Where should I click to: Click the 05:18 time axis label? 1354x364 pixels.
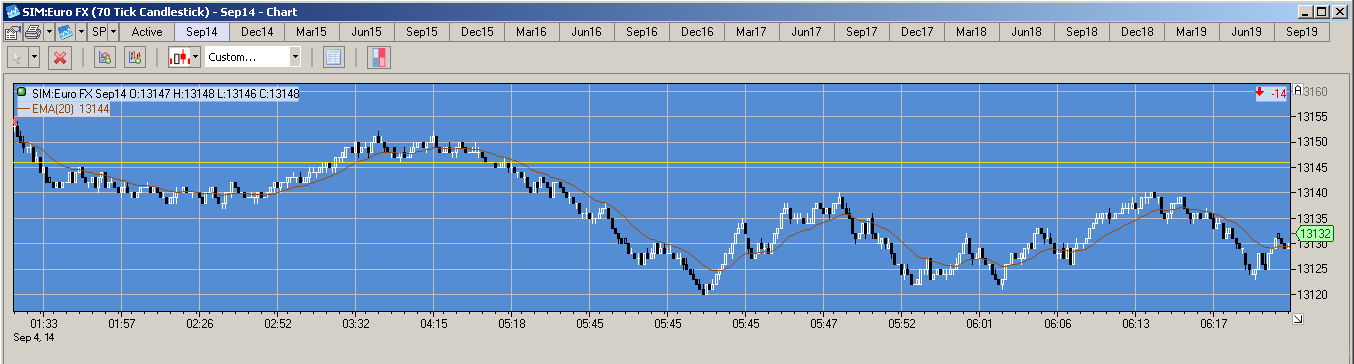pyautogui.click(x=511, y=325)
